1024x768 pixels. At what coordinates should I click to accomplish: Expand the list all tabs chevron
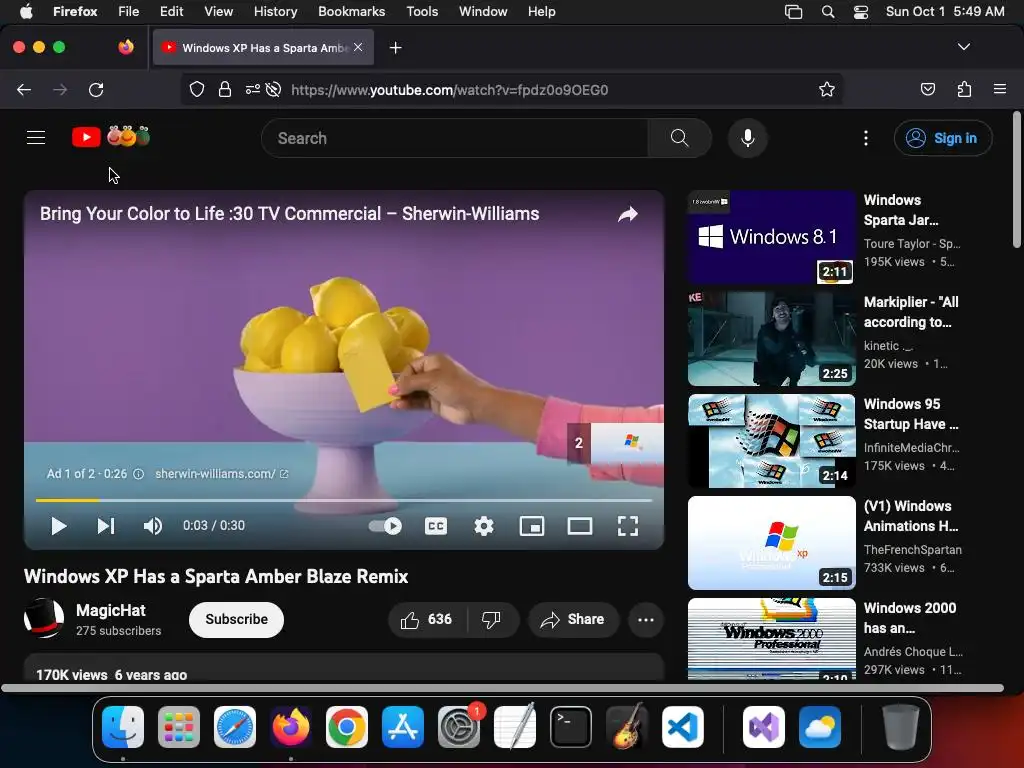[963, 47]
